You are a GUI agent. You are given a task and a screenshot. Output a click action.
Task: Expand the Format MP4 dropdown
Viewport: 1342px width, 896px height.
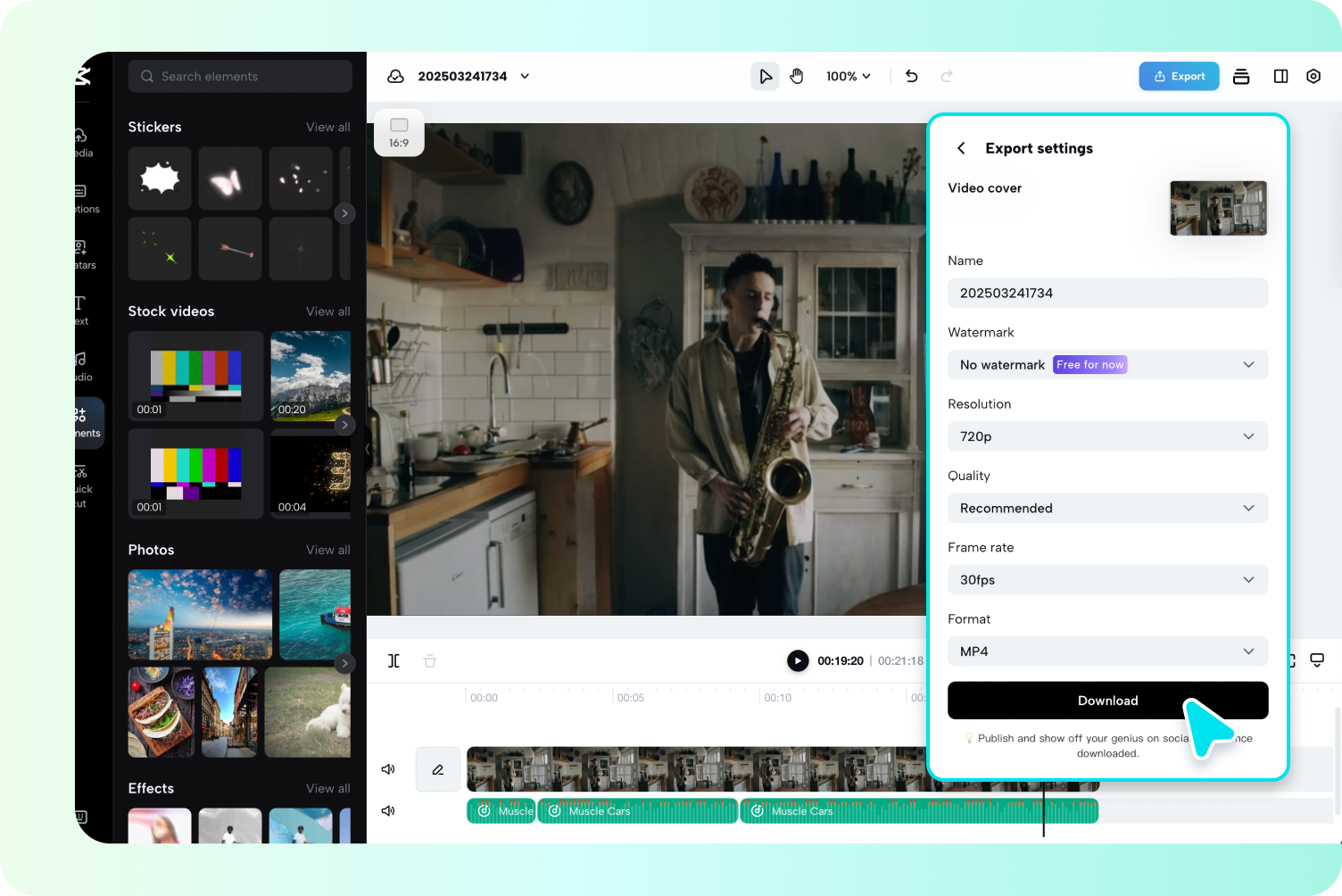click(x=1107, y=651)
